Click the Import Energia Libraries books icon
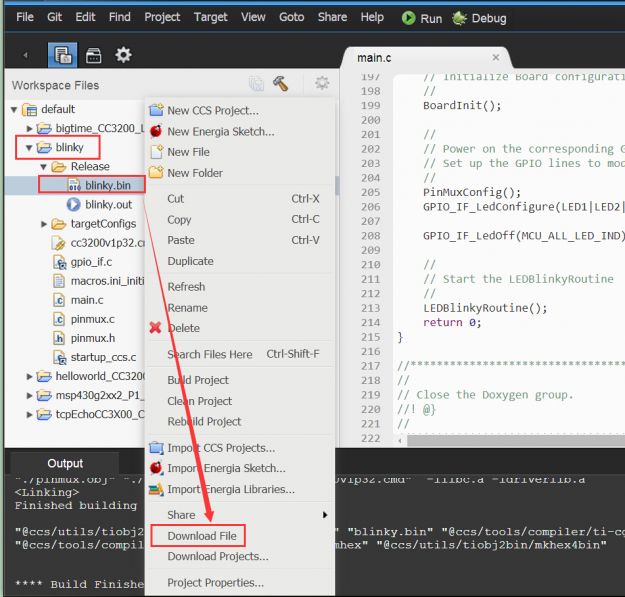 pos(156,489)
